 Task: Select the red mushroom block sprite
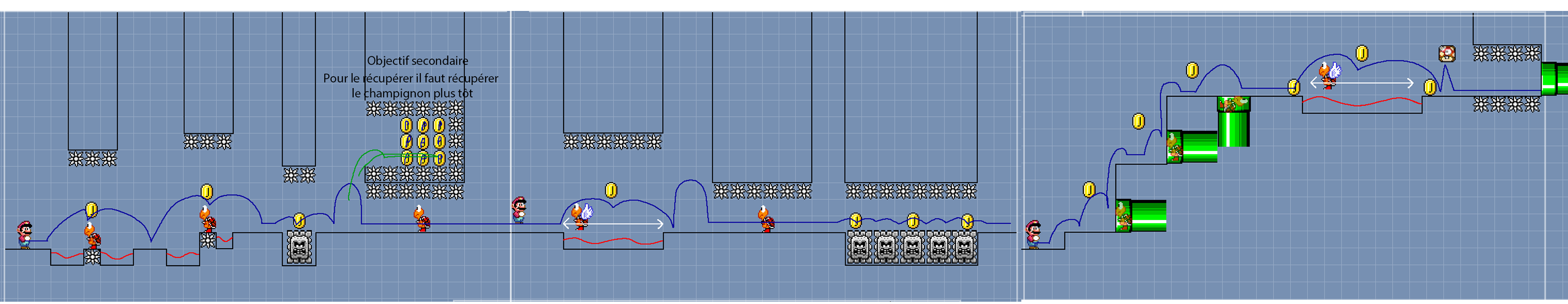pyautogui.click(x=1447, y=54)
